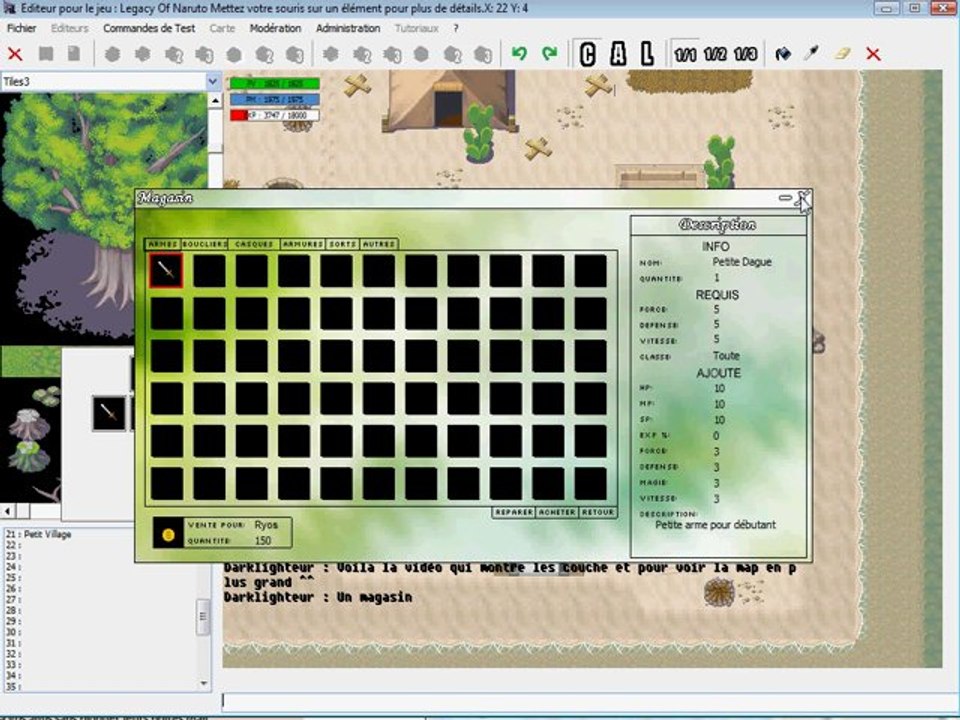Click the red X icon at toolbar start
Screen dimensions: 960x720
15,54
